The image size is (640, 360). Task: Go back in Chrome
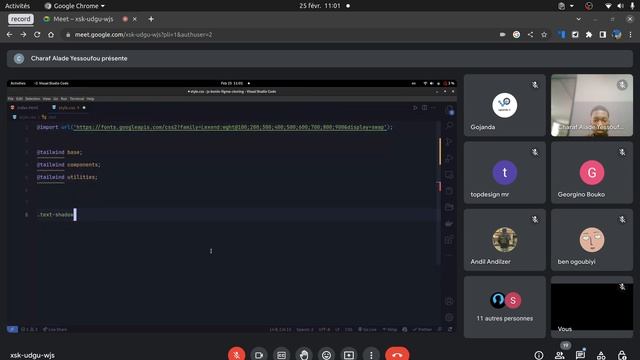click(x=9, y=35)
